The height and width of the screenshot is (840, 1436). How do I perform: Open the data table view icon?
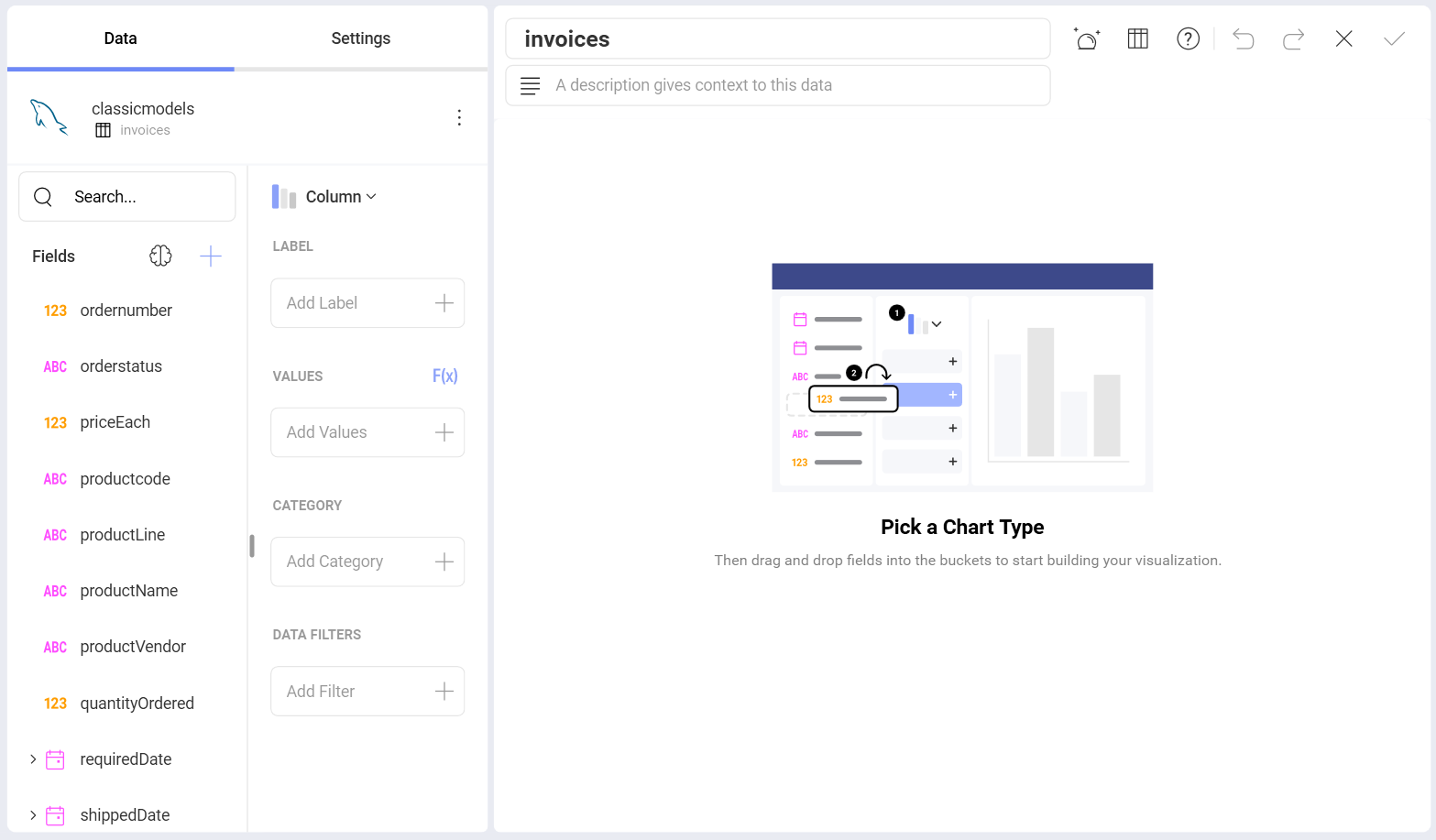tap(1138, 38)
